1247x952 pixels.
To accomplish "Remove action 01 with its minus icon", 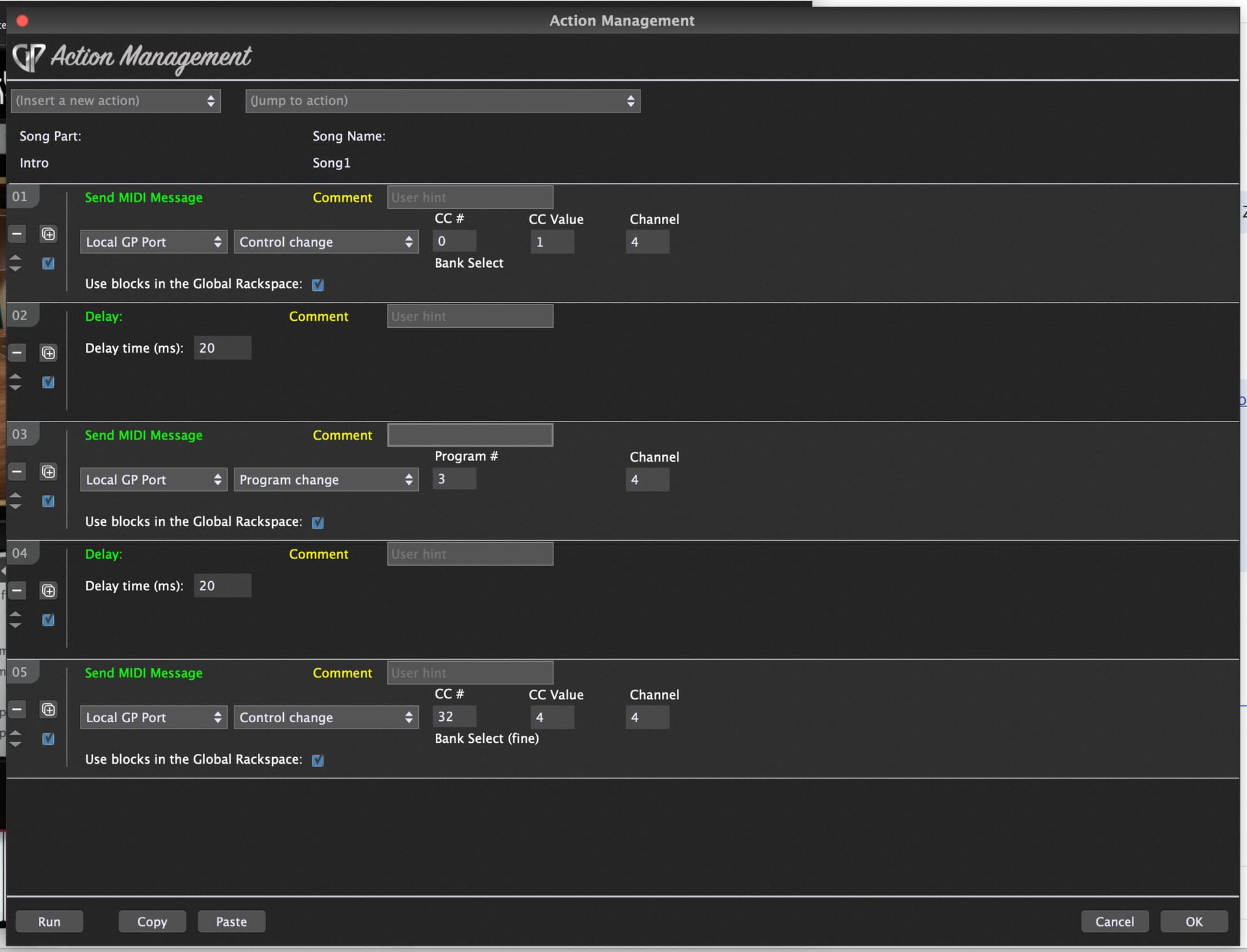I will (x=18, y=234).
